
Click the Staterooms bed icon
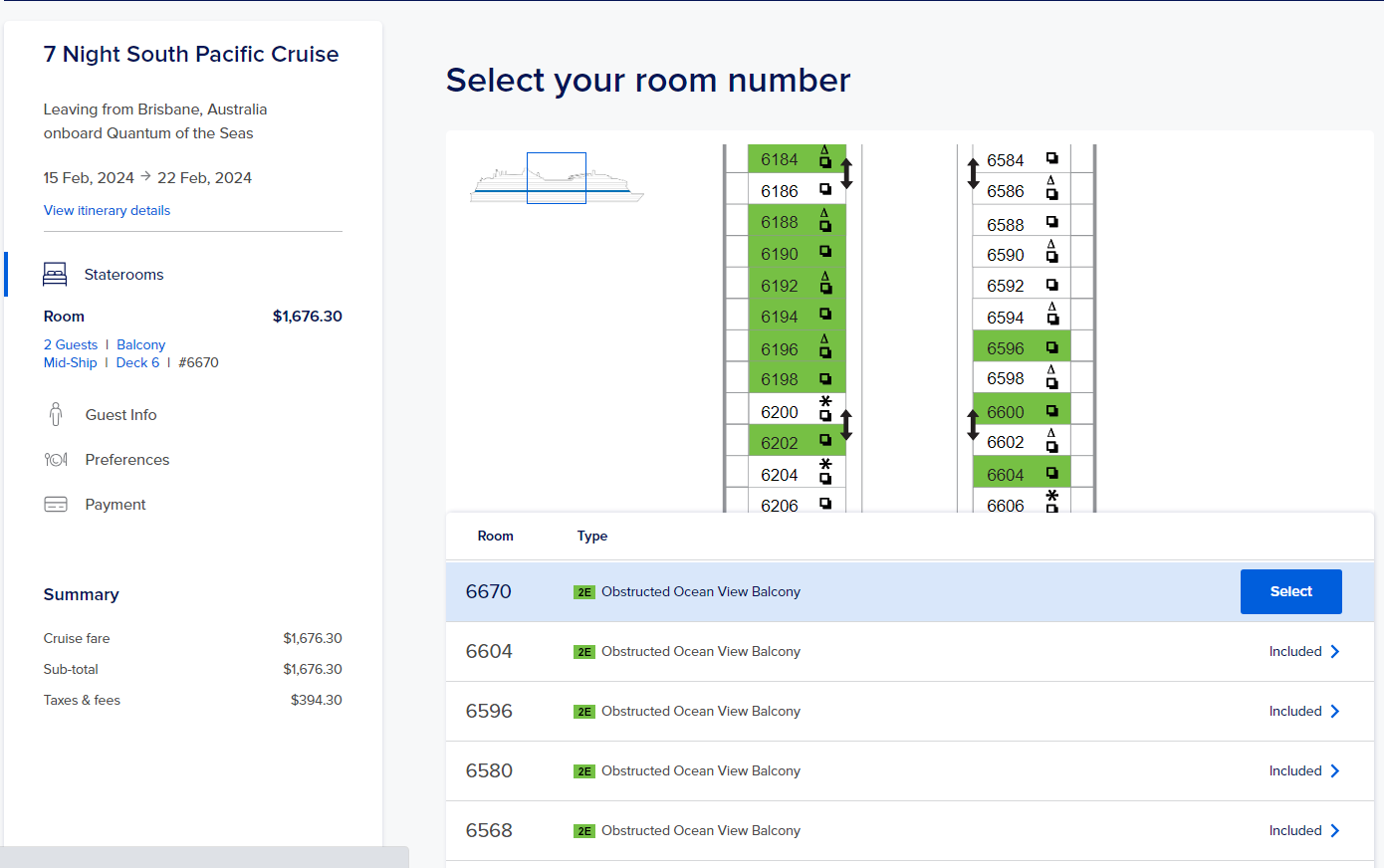coord(55,275)
